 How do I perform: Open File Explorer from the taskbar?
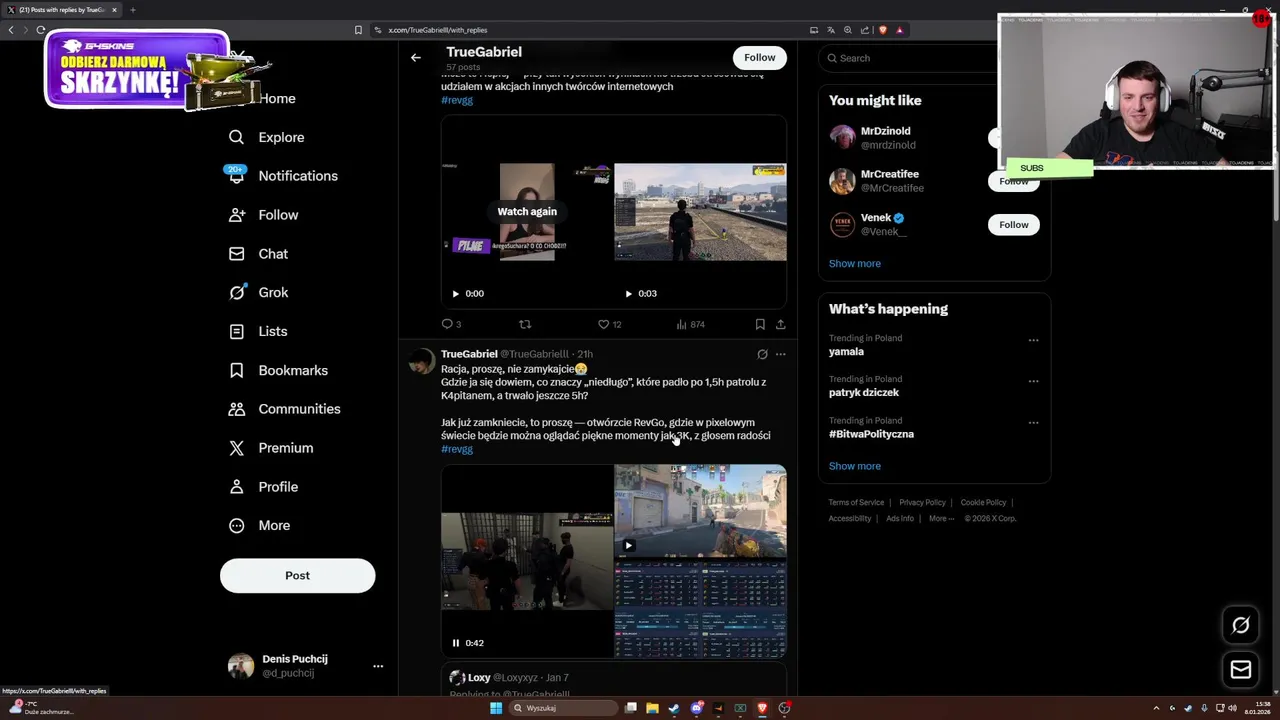pyautogui.click(x=652, y=708)
